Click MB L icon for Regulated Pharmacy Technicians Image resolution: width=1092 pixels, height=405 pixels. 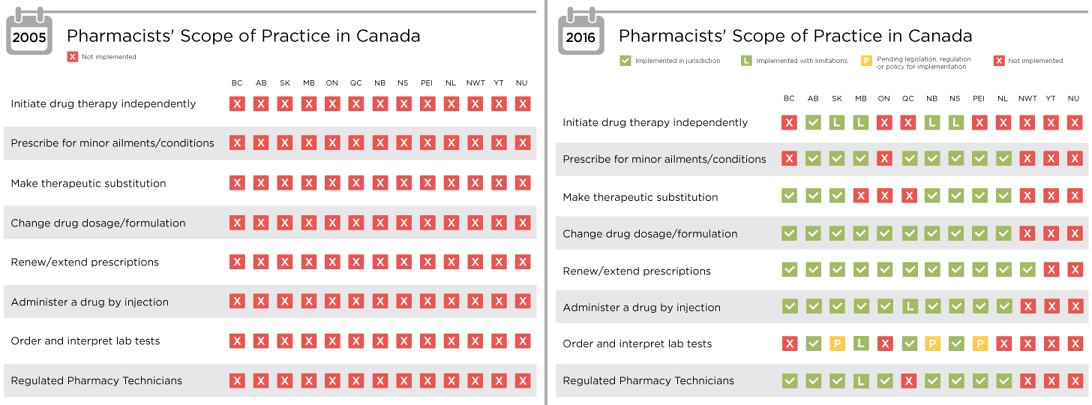pos(861,381)
